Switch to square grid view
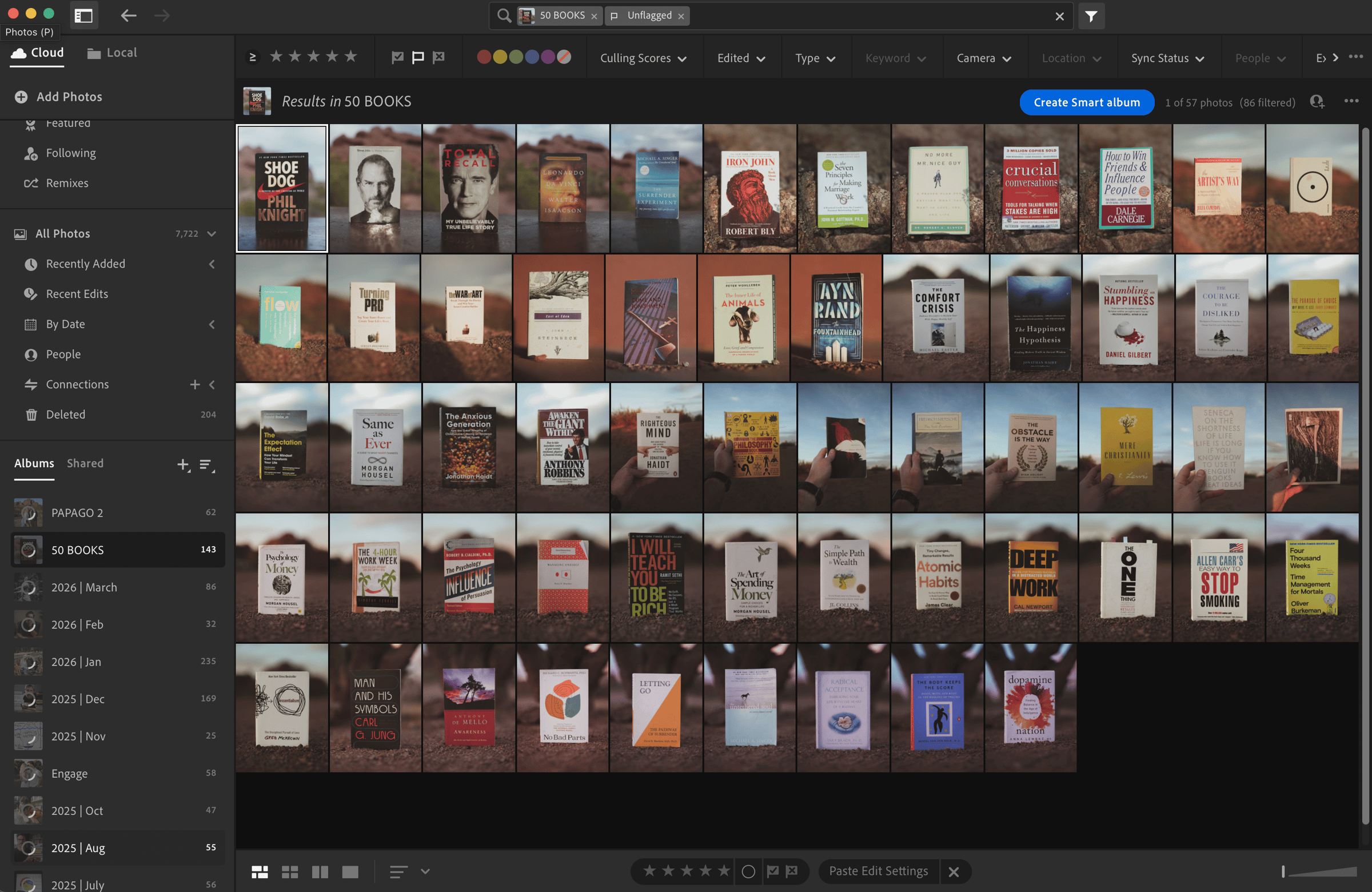Screen dimensions: 1372x892 point(289,871)
